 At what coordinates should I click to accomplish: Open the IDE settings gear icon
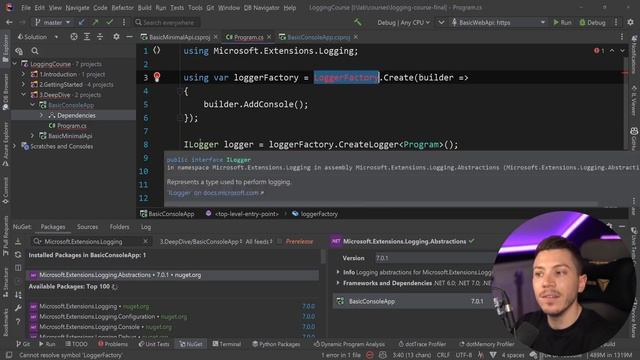631,22
